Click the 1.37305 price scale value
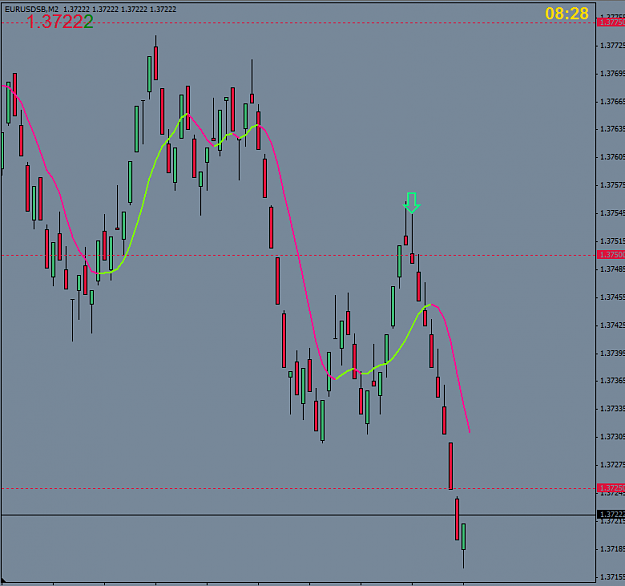Viewport: 625px width, 586px height. 612,437
